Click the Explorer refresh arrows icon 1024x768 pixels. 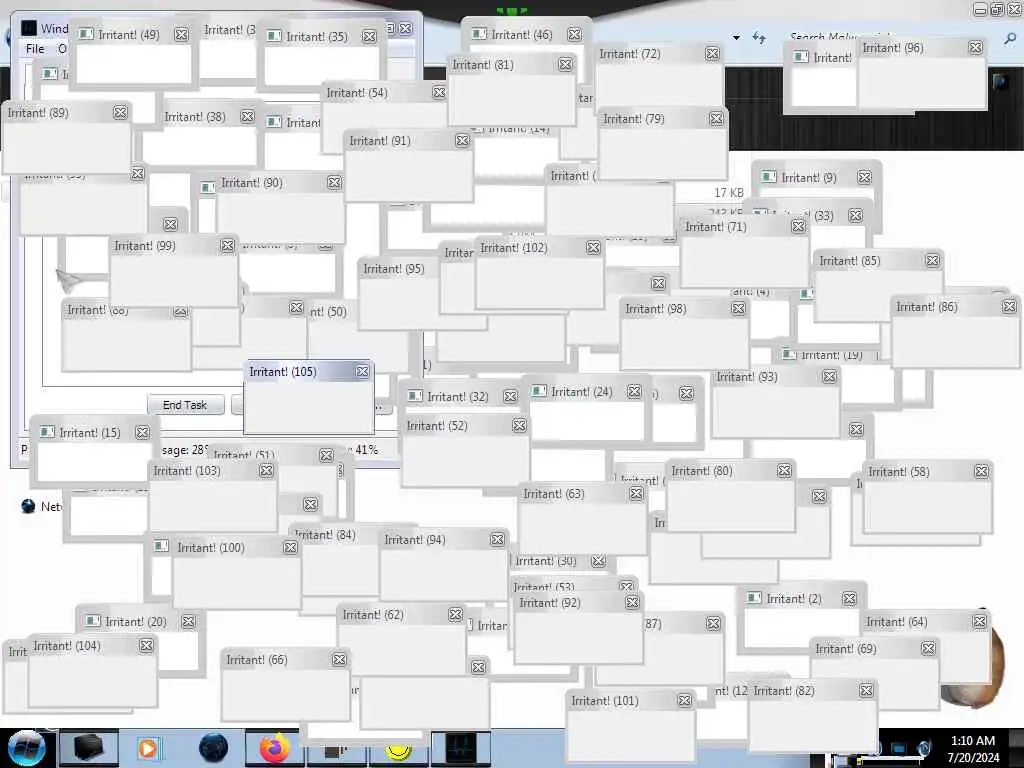(758, 38)
